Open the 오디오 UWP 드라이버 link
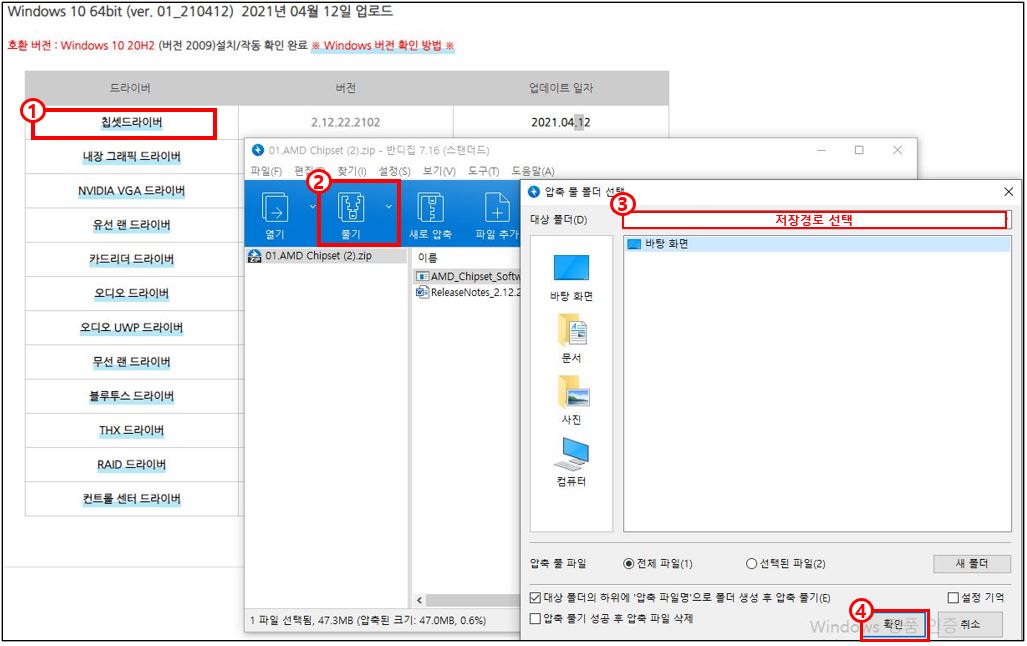This screenshot has width=1027, height=646. [131, 327]
